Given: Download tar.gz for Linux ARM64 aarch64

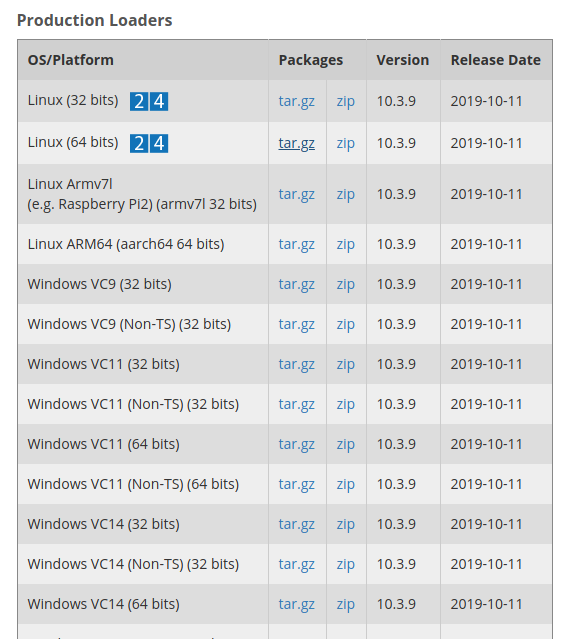Looking at the screenshot, I should (x=297, y=244).
